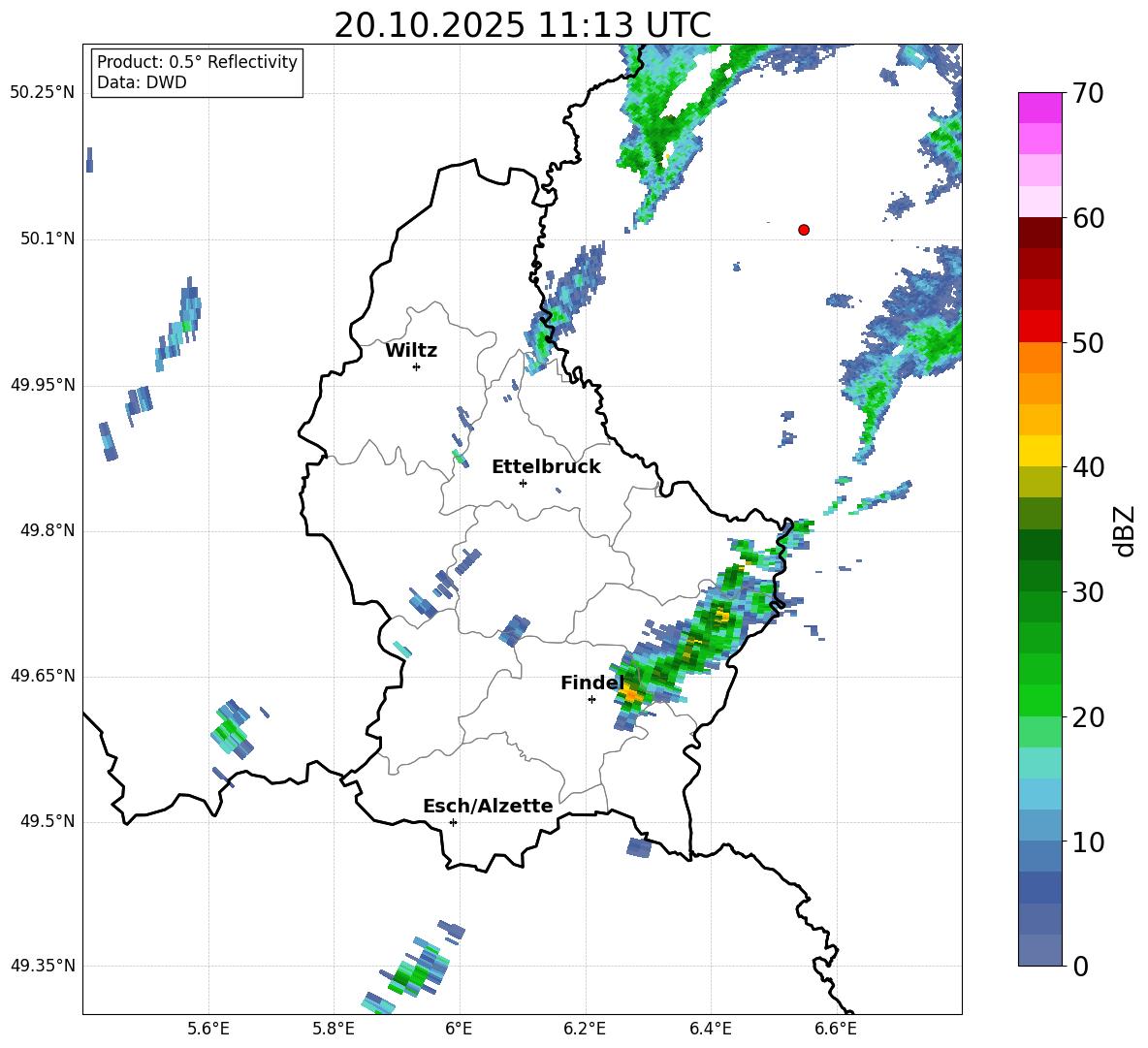Click the 0 tick on the colorbar

click(1081, 966)
